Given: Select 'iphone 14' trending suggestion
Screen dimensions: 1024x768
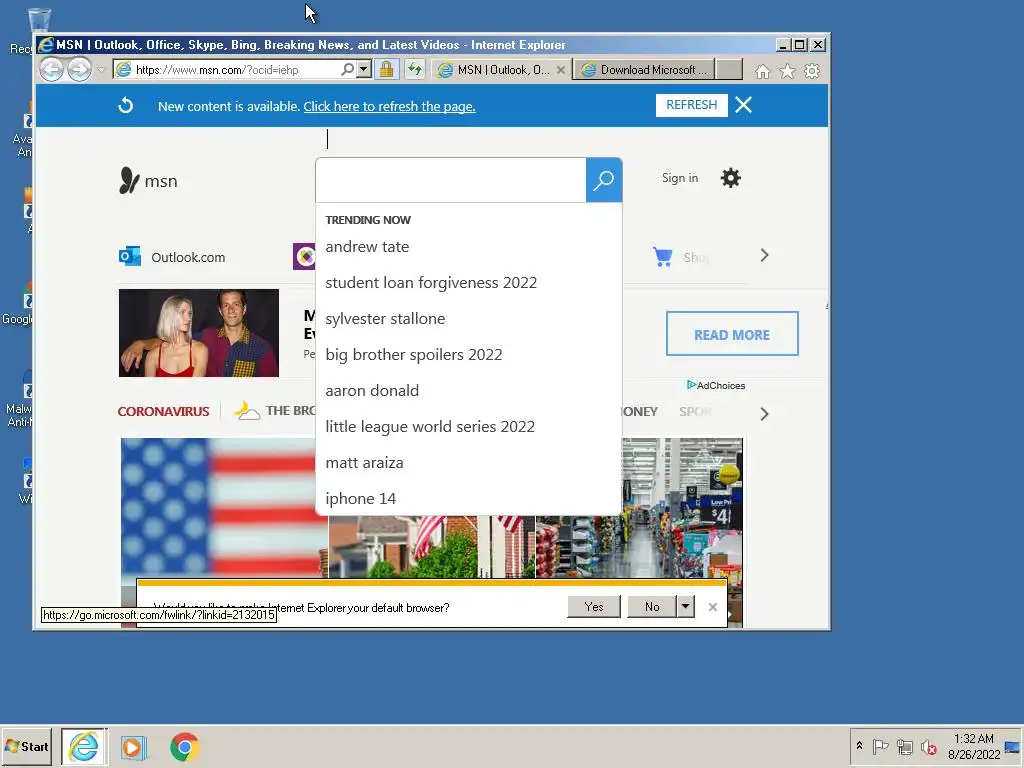Looking at the screenshot, I should [360, 498].
